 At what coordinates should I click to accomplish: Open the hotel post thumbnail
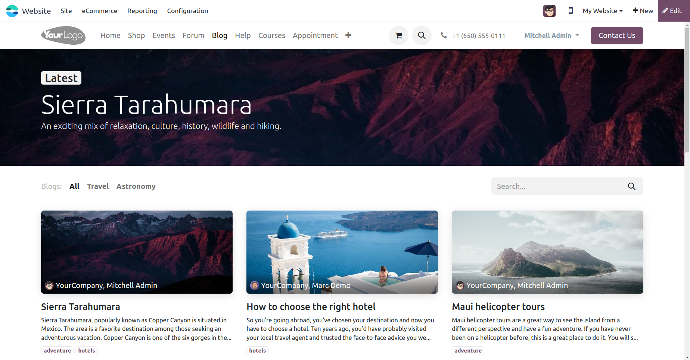(342, 252)
